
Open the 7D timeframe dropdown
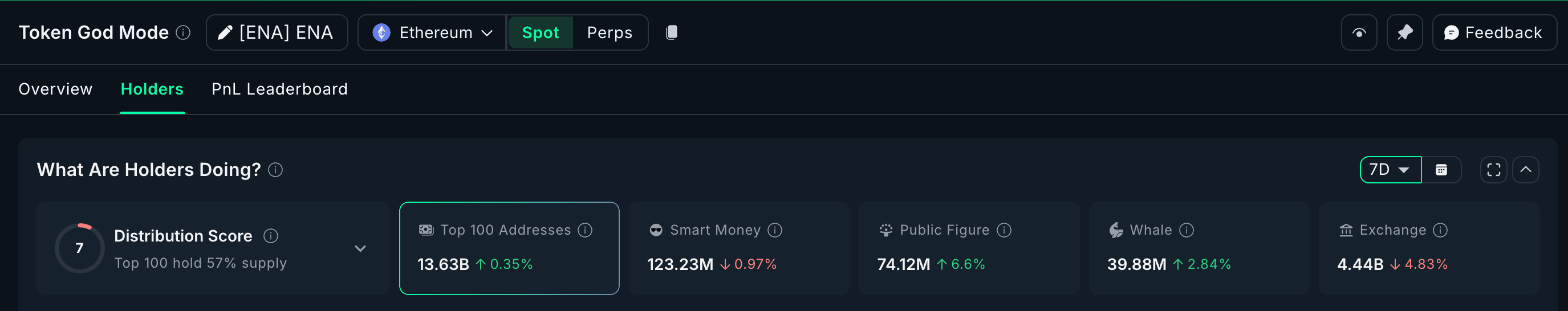pyautogui.click(x=1390, y=170)
